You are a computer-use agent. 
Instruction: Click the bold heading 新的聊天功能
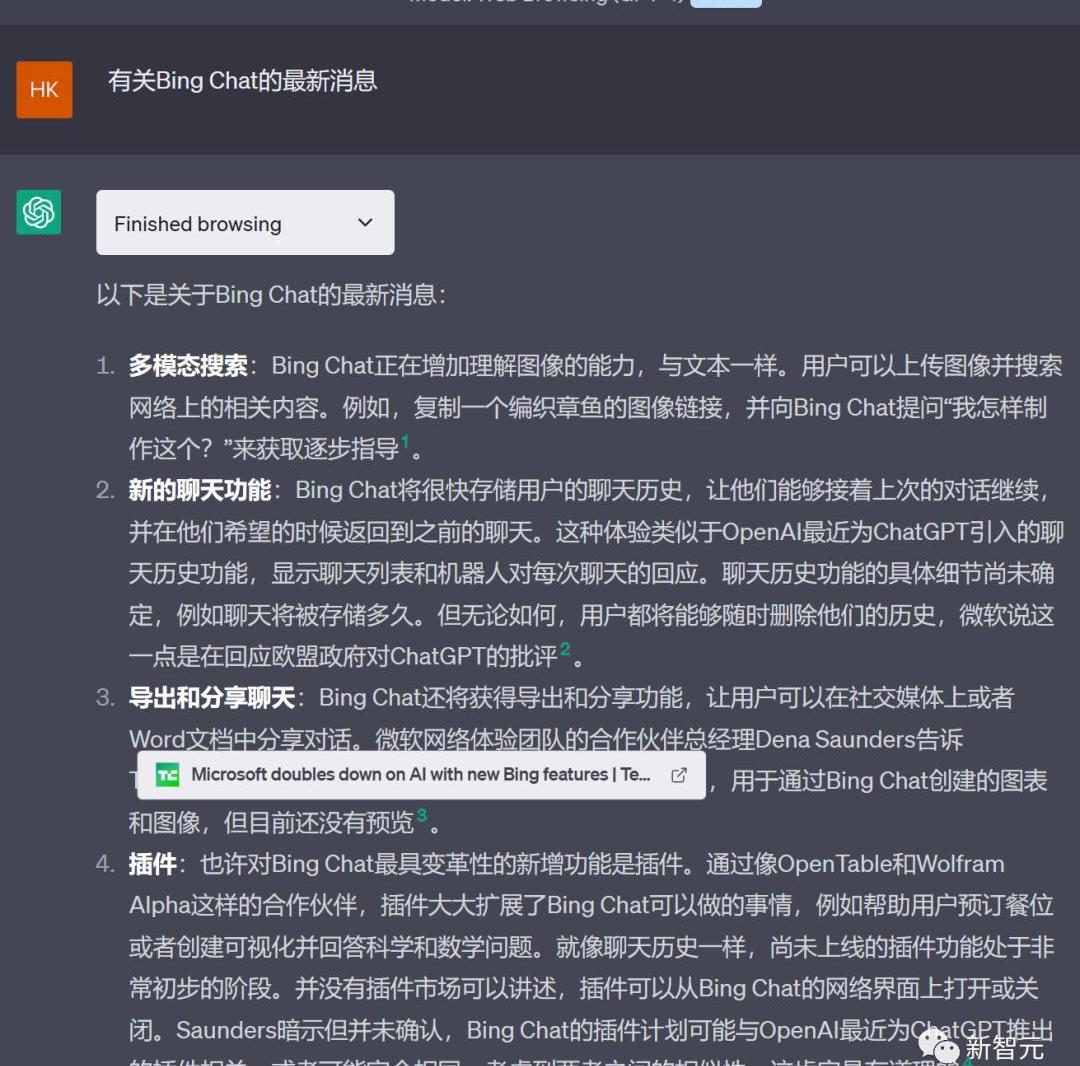point(200,490)
